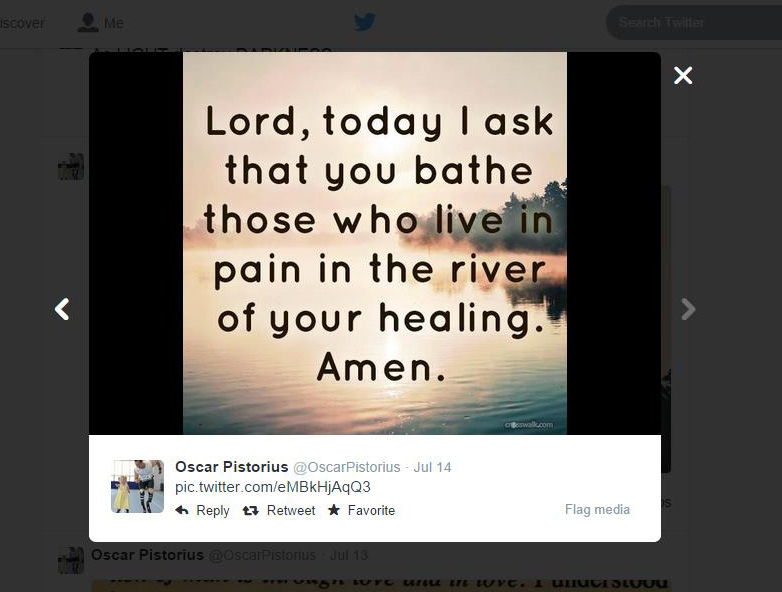
Task: Click the prayer quote image
Action: point(375,243)
